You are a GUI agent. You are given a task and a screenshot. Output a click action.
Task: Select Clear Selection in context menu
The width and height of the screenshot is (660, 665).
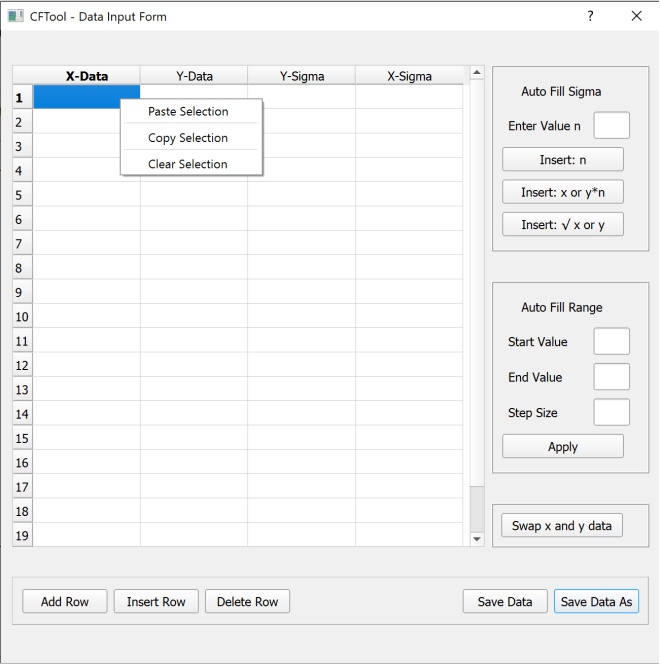(188, 164)
